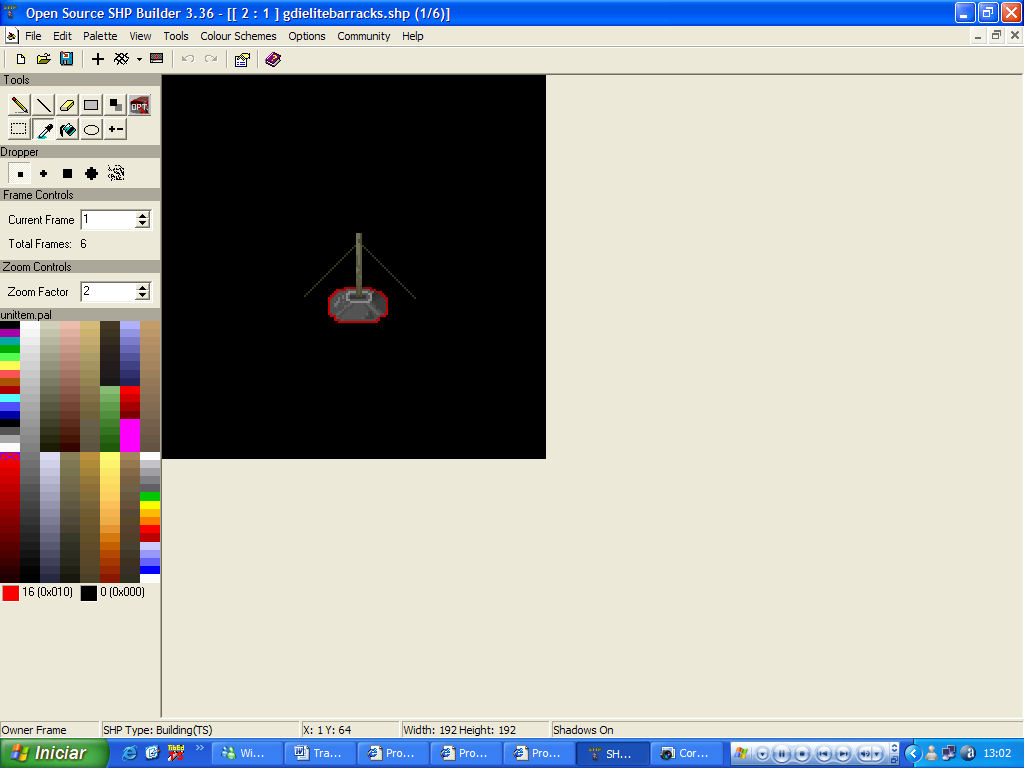This screenshot has width=1024, height=768.
Task: Select the lighten/darken plus-minus tool
Action: pos(116,129)
